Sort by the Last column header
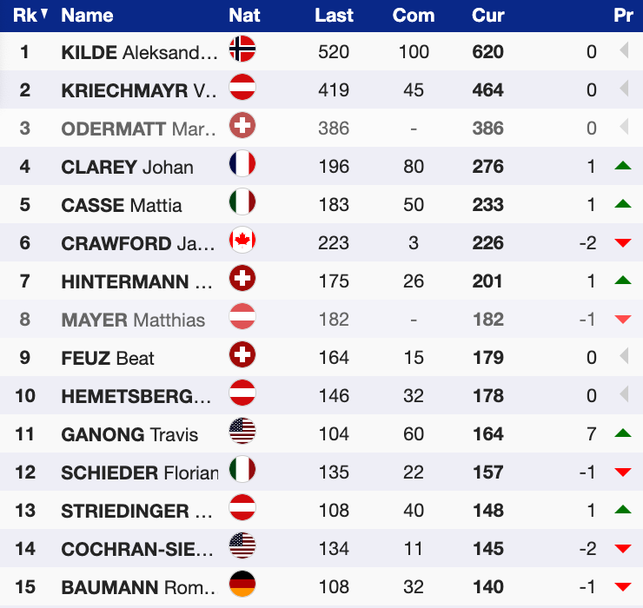Screen dimensions: 643x608 coord(333,15)
